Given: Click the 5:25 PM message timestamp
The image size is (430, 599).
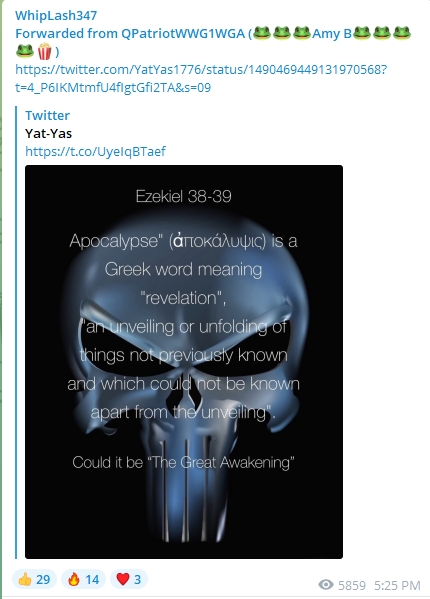Looking at the screenshot, I should click(397, 585).
